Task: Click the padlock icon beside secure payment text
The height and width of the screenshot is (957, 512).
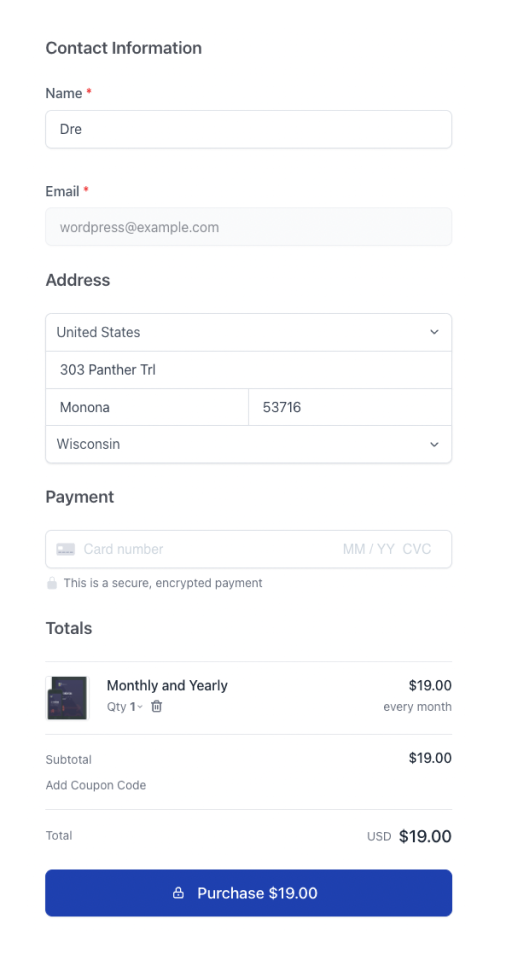Action: click(52, 583)
